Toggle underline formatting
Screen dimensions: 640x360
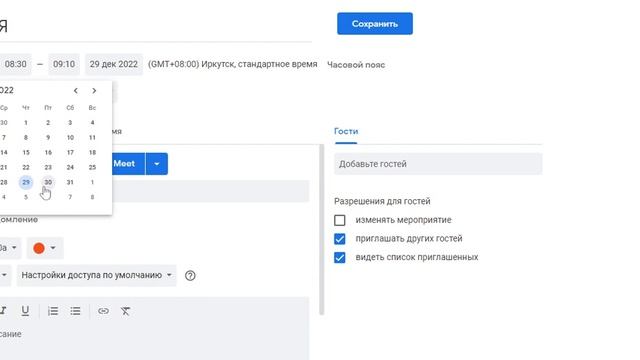[25, 311]
